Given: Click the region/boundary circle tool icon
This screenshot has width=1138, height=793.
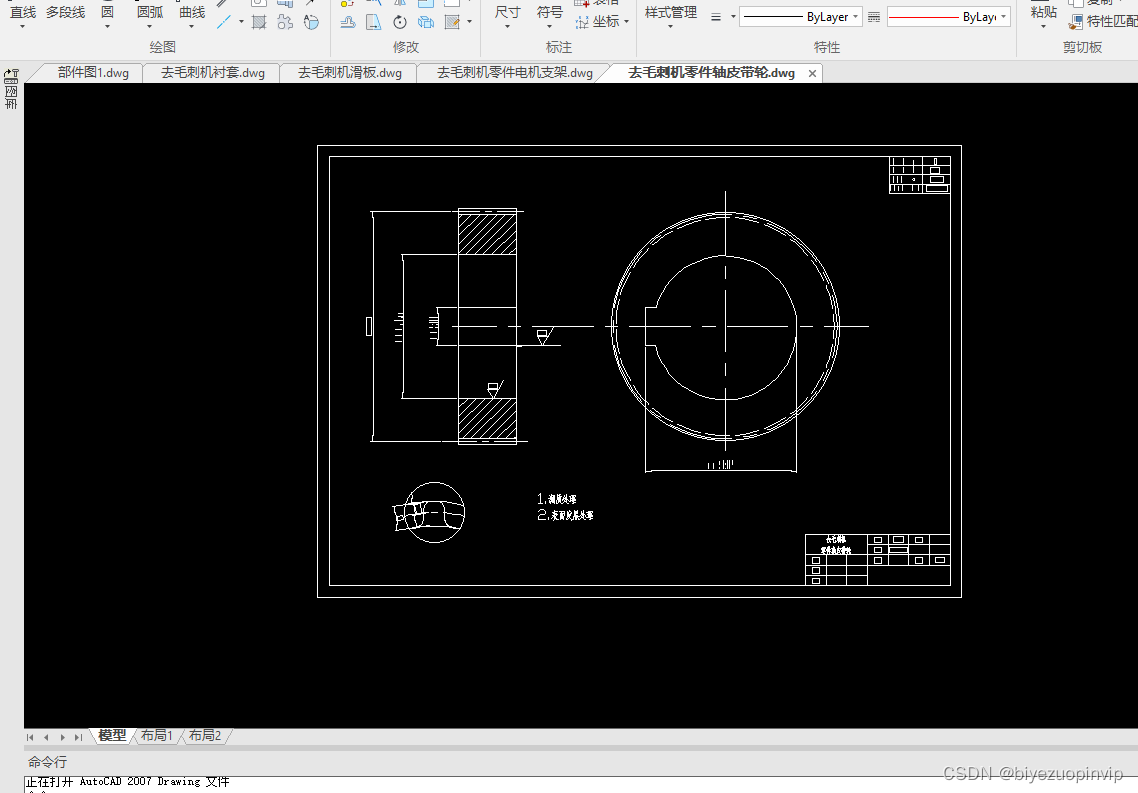Looking at the screenshot, I should [311, 22].
